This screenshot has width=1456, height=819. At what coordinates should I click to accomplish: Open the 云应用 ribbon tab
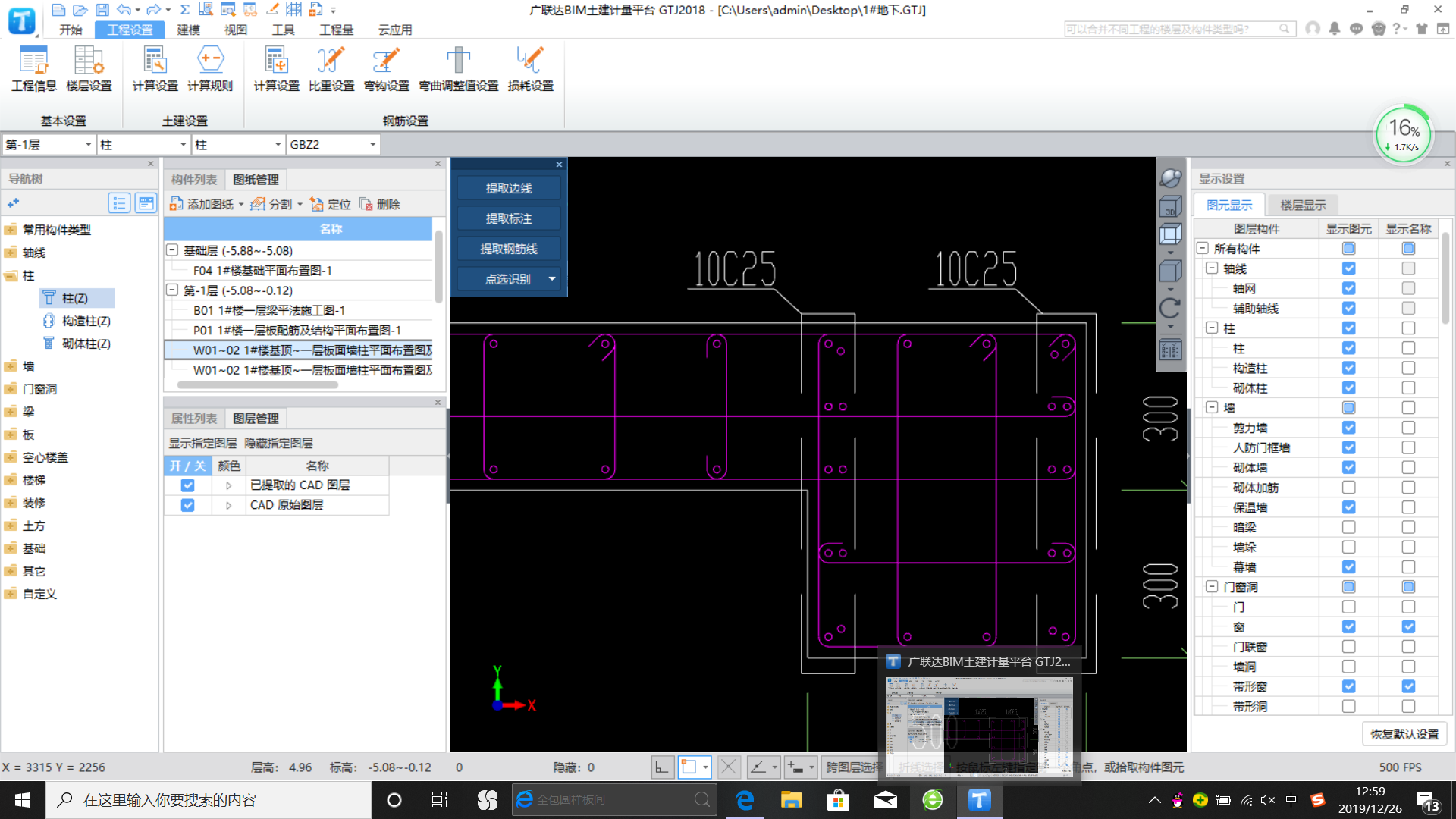pos(395,30)
